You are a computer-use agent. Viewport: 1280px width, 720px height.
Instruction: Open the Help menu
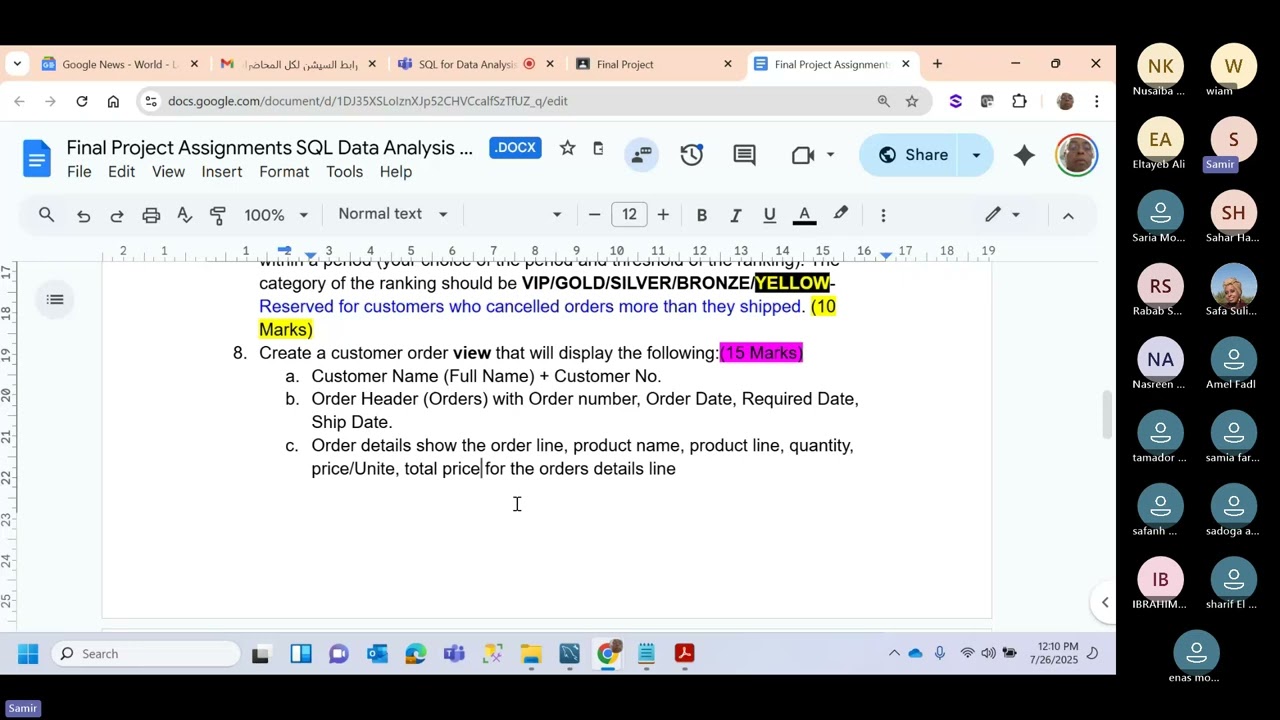(396, 172)
